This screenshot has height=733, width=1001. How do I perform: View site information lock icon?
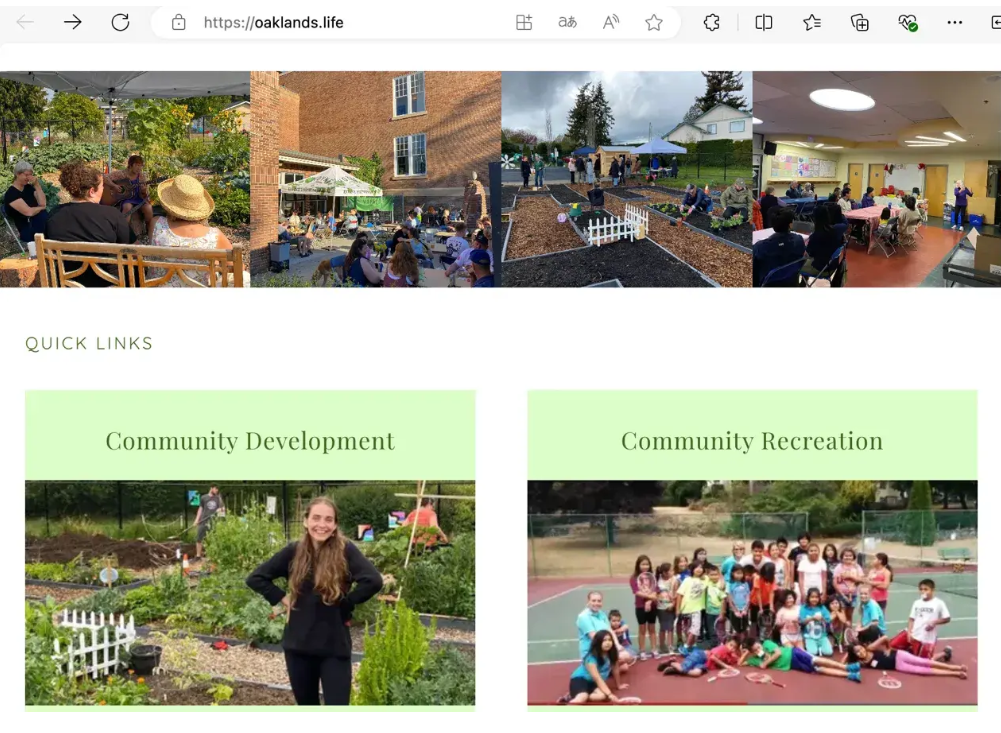tap(179, 22)
